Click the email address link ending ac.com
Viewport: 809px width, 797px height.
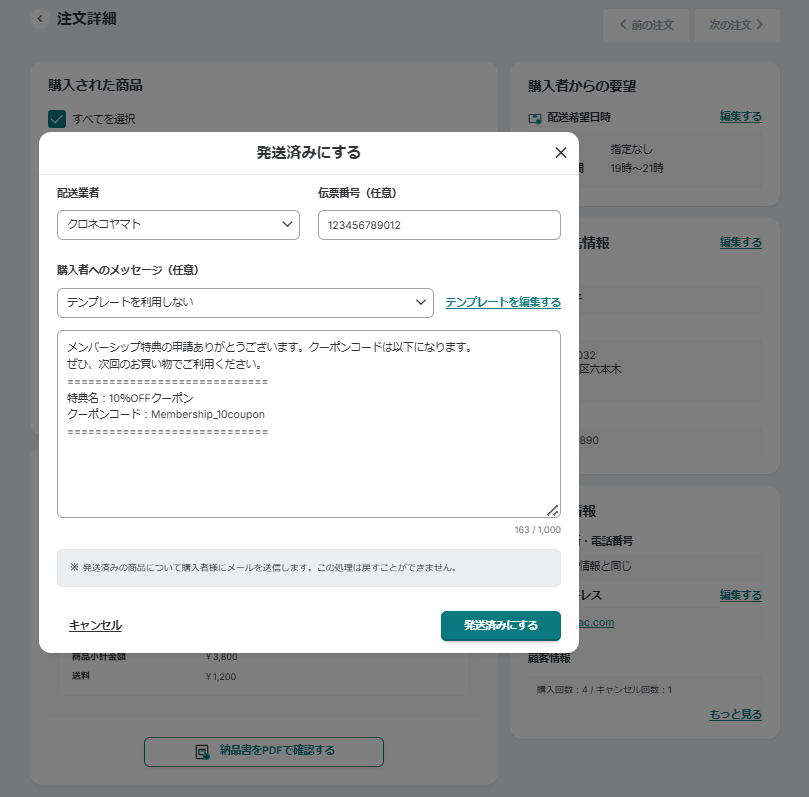tap(596, 622)
